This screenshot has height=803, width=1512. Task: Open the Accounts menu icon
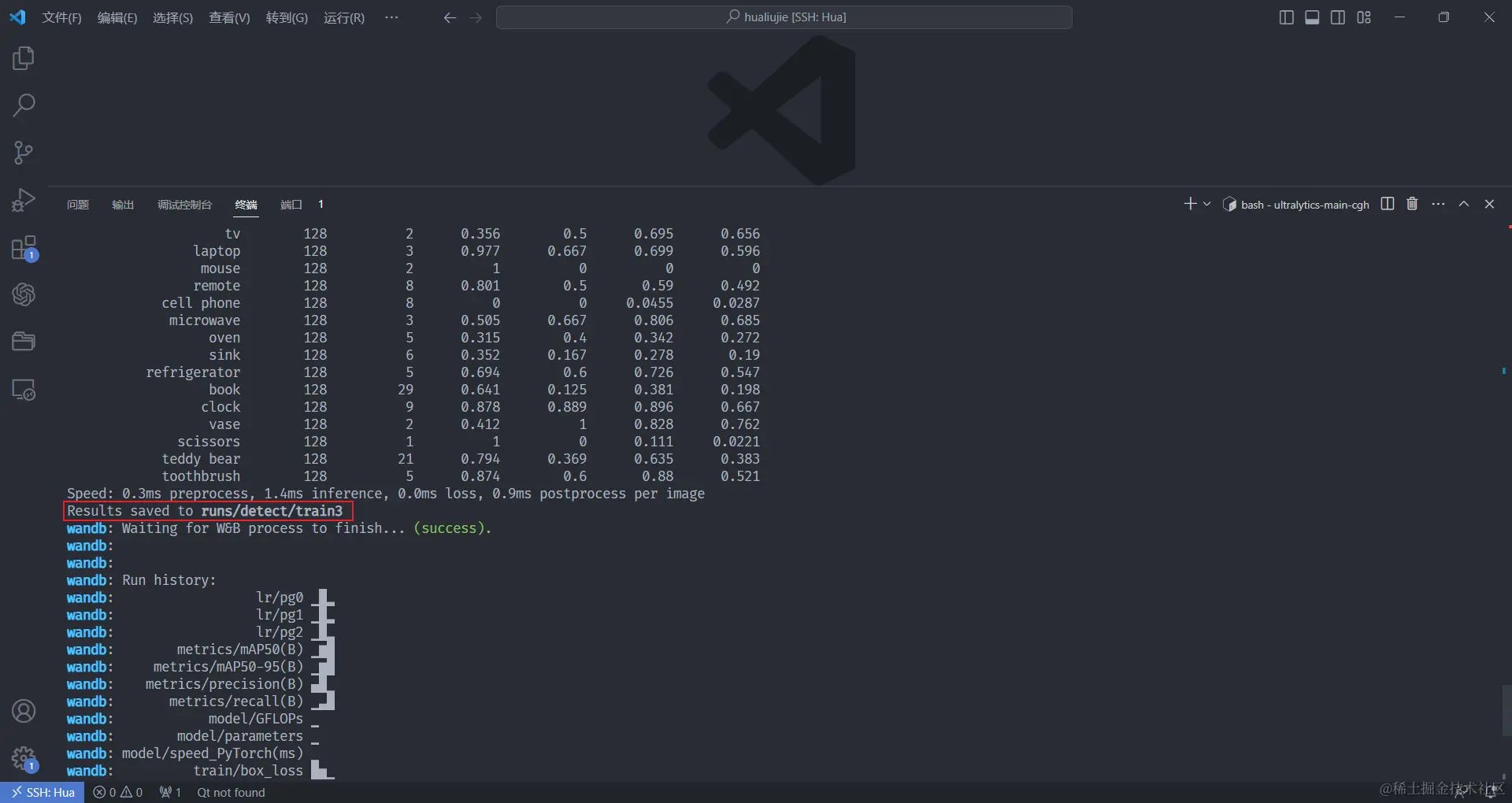tap(24, 711)
